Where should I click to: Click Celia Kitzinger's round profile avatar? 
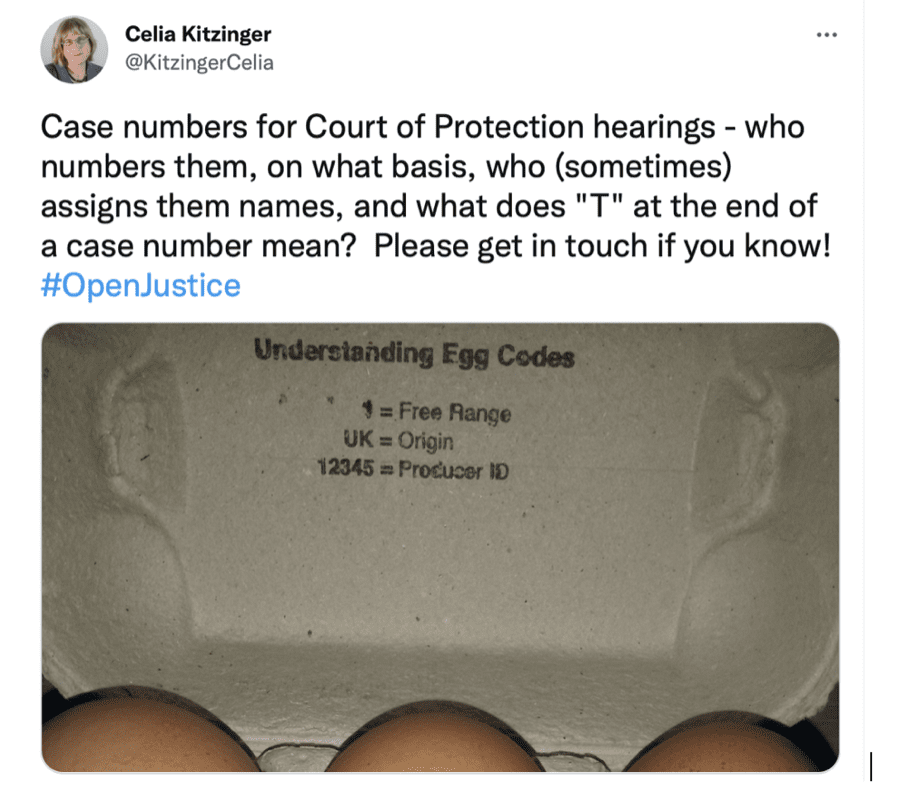[74, 50]
